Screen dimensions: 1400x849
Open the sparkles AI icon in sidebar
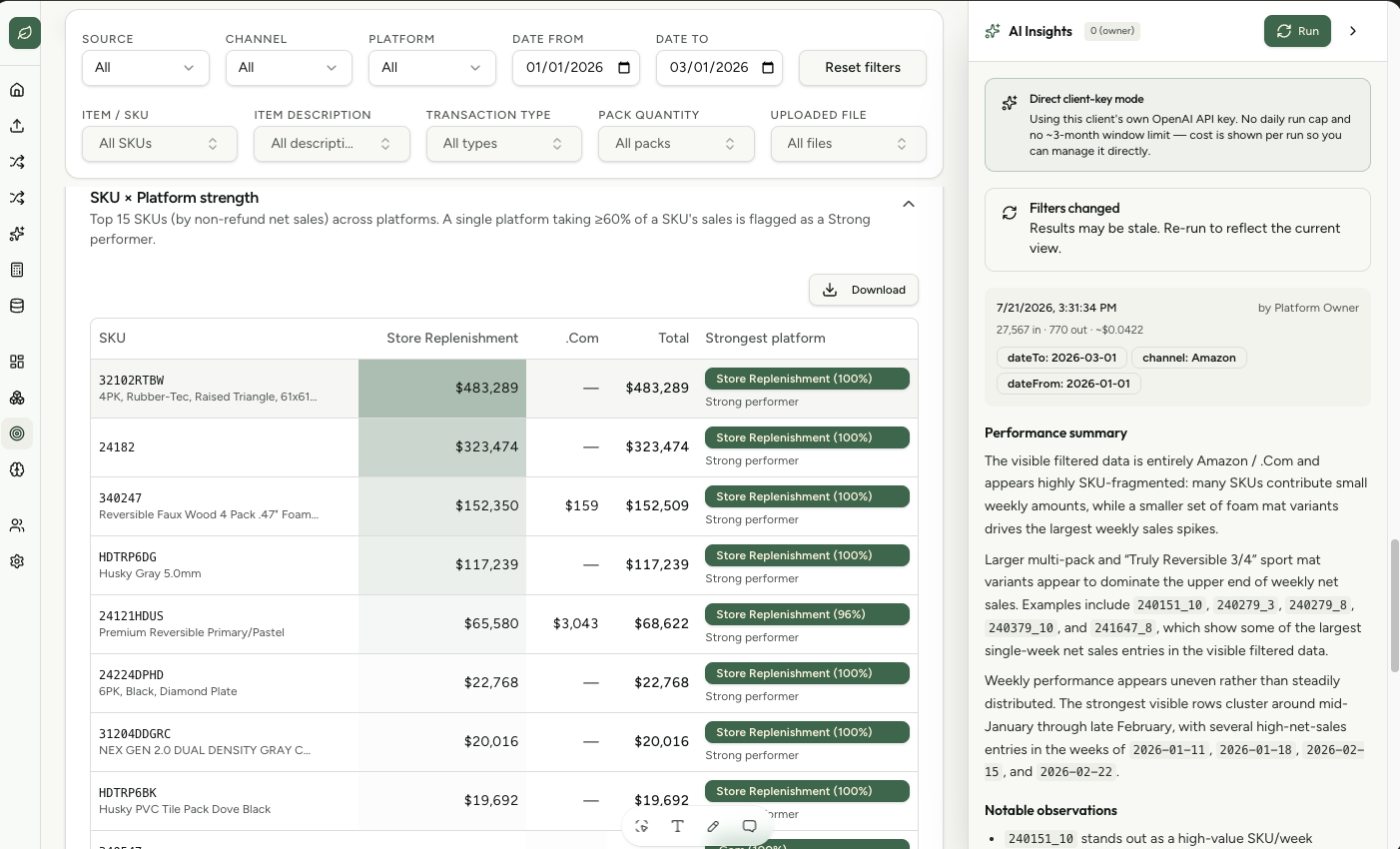tap(17, 234)
